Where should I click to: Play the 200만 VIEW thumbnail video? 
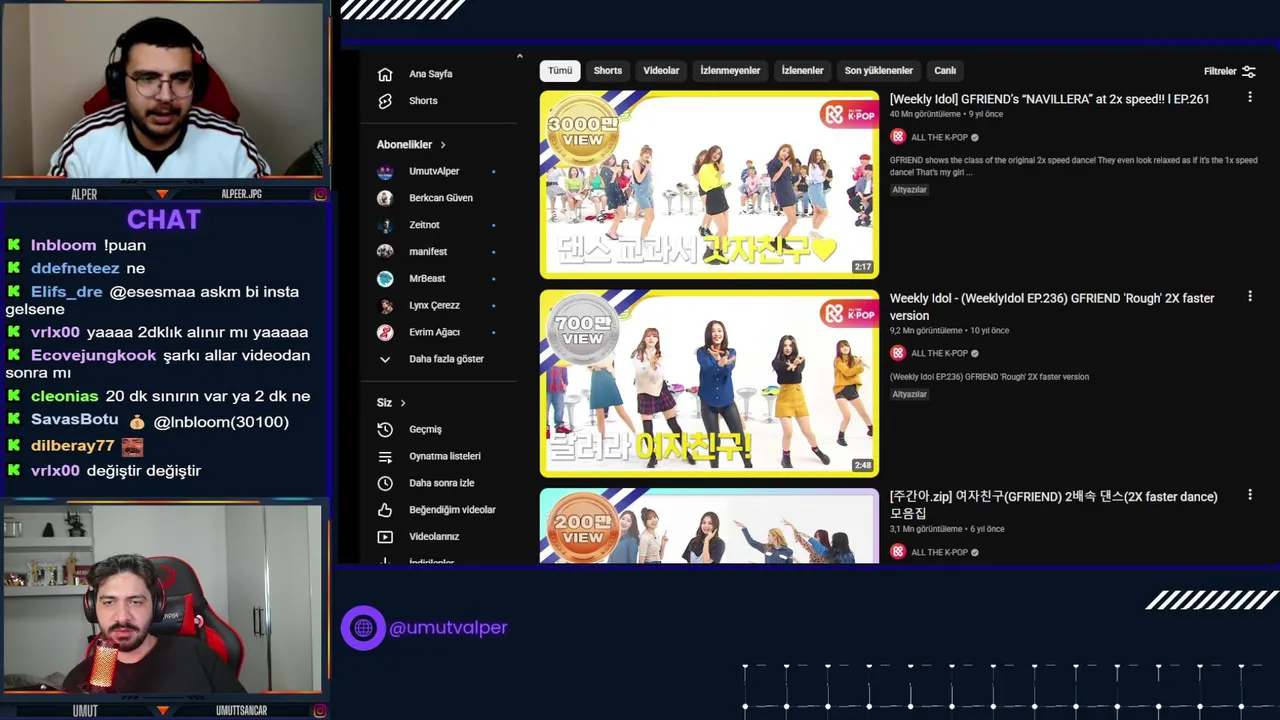point(709,526)
